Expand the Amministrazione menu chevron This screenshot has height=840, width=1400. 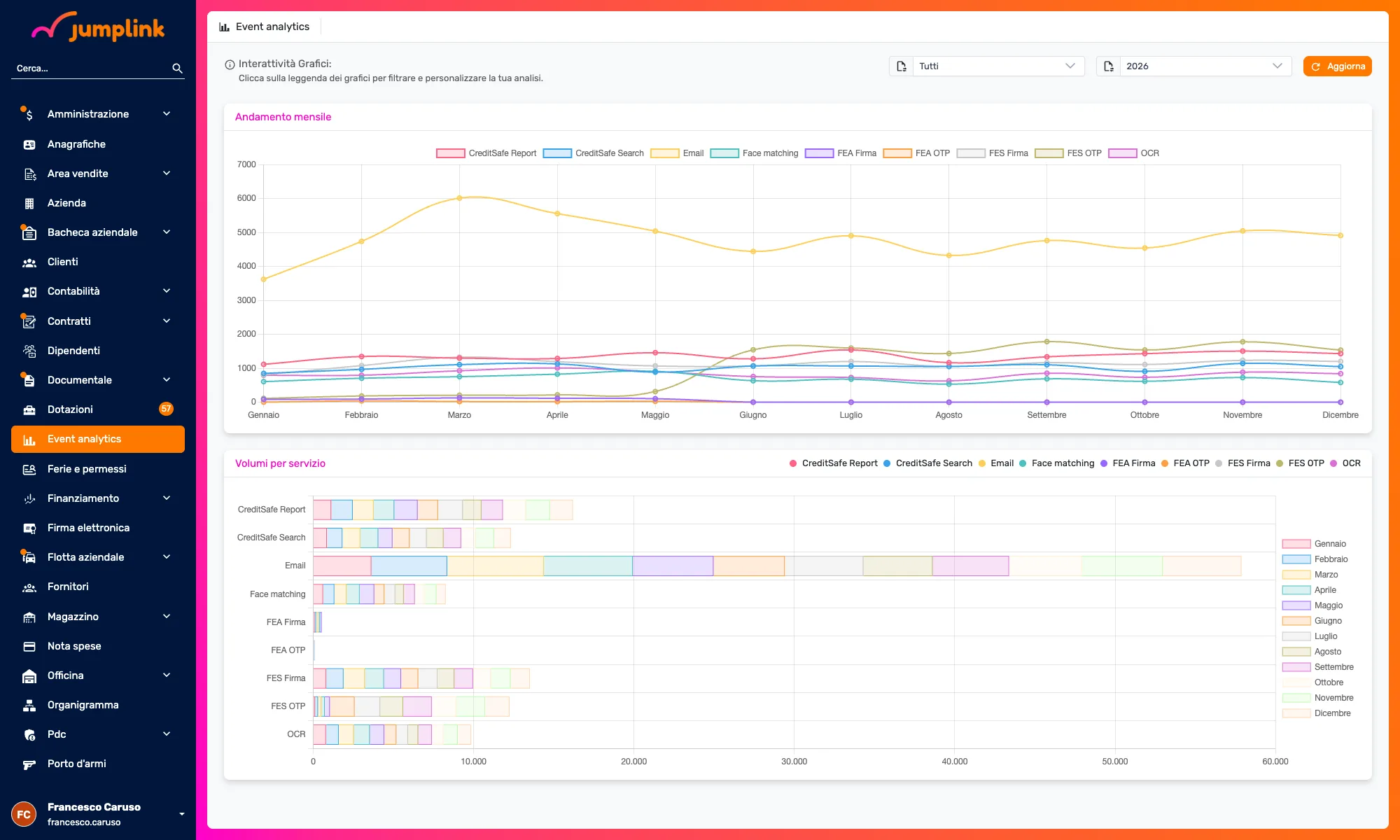point(167,114)
